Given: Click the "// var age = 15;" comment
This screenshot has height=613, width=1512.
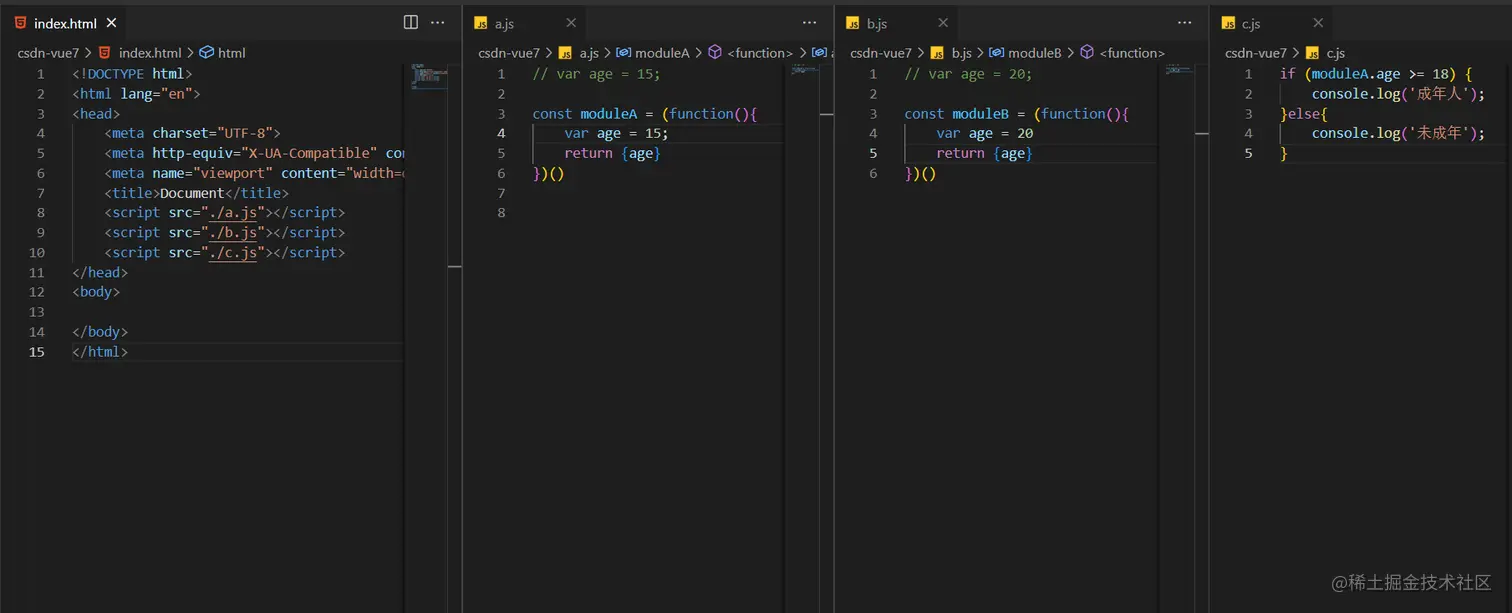Looking at the screenshot, I should [596, 74].
